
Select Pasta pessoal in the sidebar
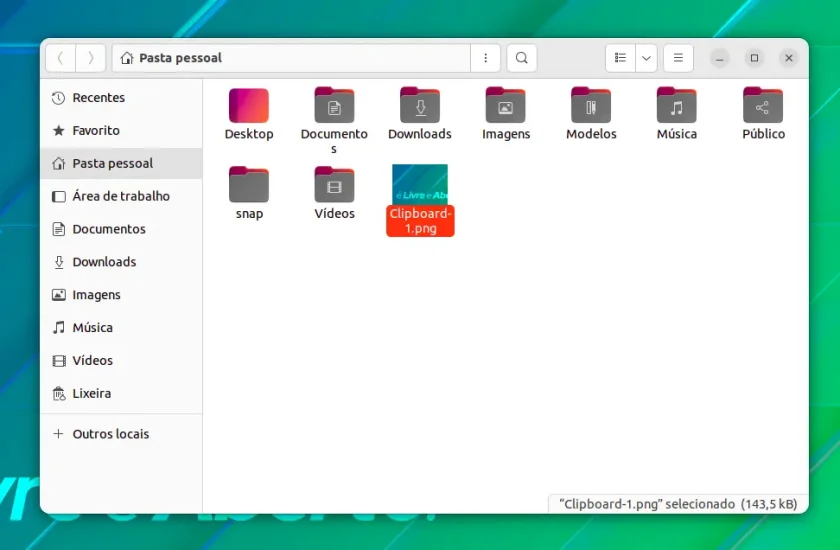tap(121, 163)
